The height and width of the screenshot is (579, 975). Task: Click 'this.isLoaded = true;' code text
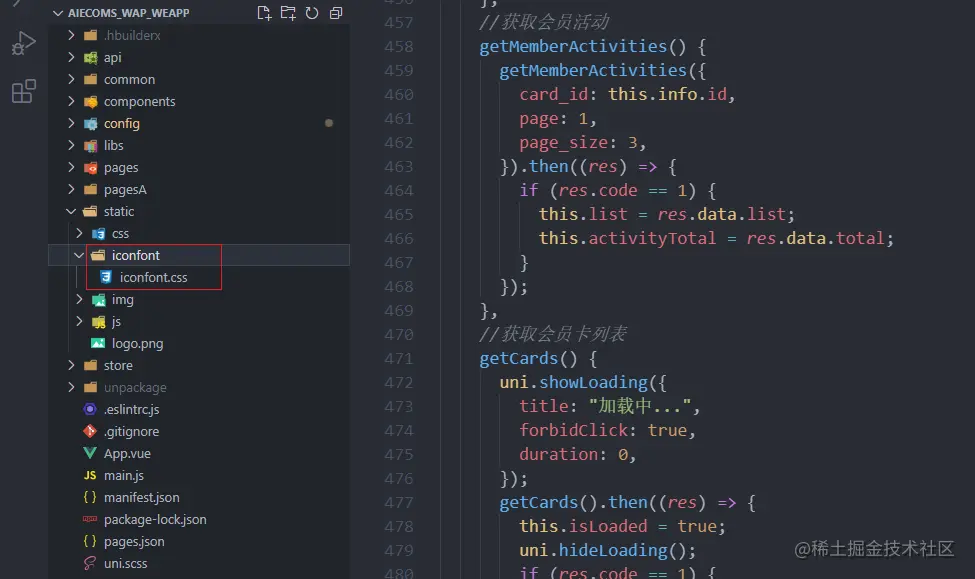(622, 526)
